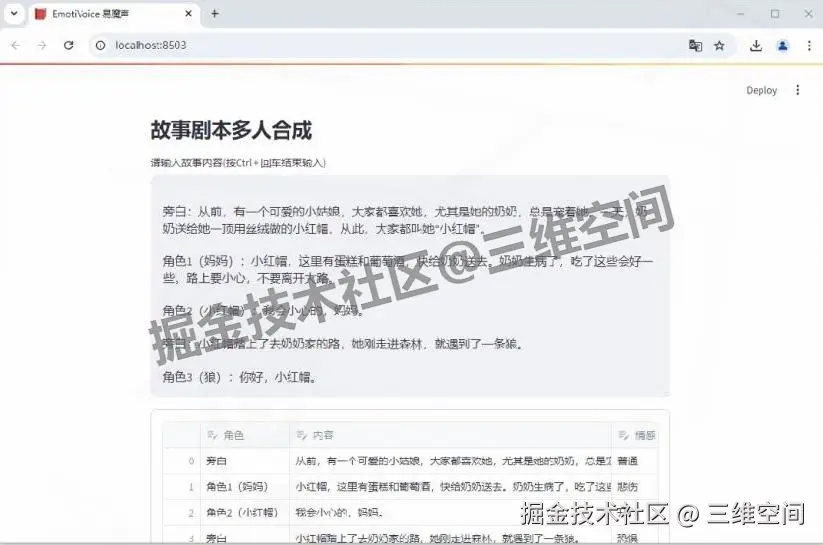Click the 情感 column header
Image resolution: width=823 pixels, height=545 pixels.
[x=635, y=435]
